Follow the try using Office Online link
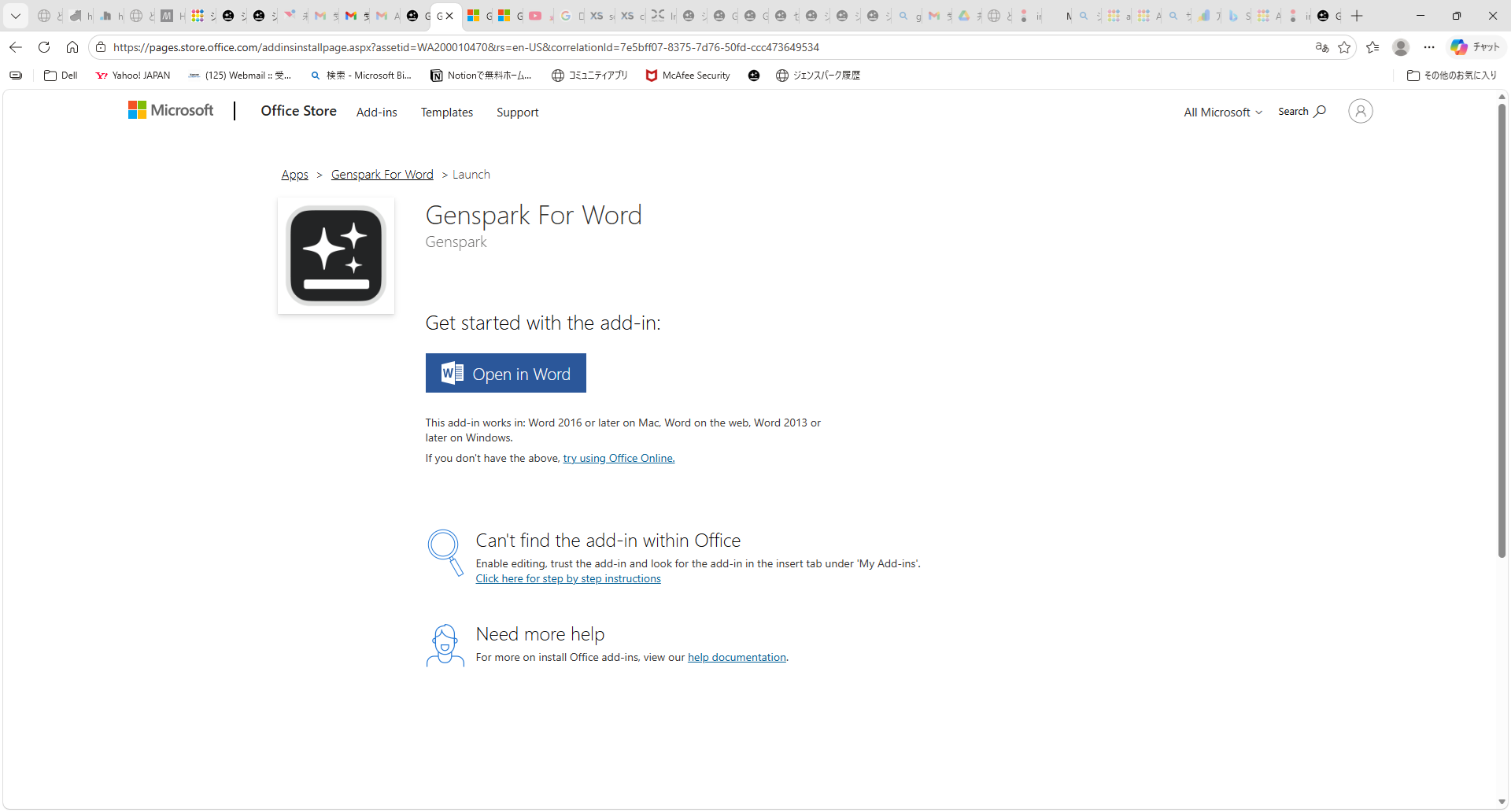Viewport: 1511px width, 812px height. coord(618,458)
